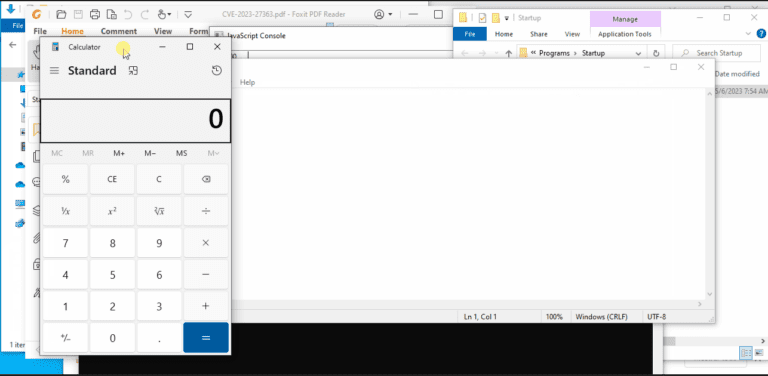This screenshot has height=376, width=768.
Task: Click Explorer Help question mark icon
Action: coord(761,34)
